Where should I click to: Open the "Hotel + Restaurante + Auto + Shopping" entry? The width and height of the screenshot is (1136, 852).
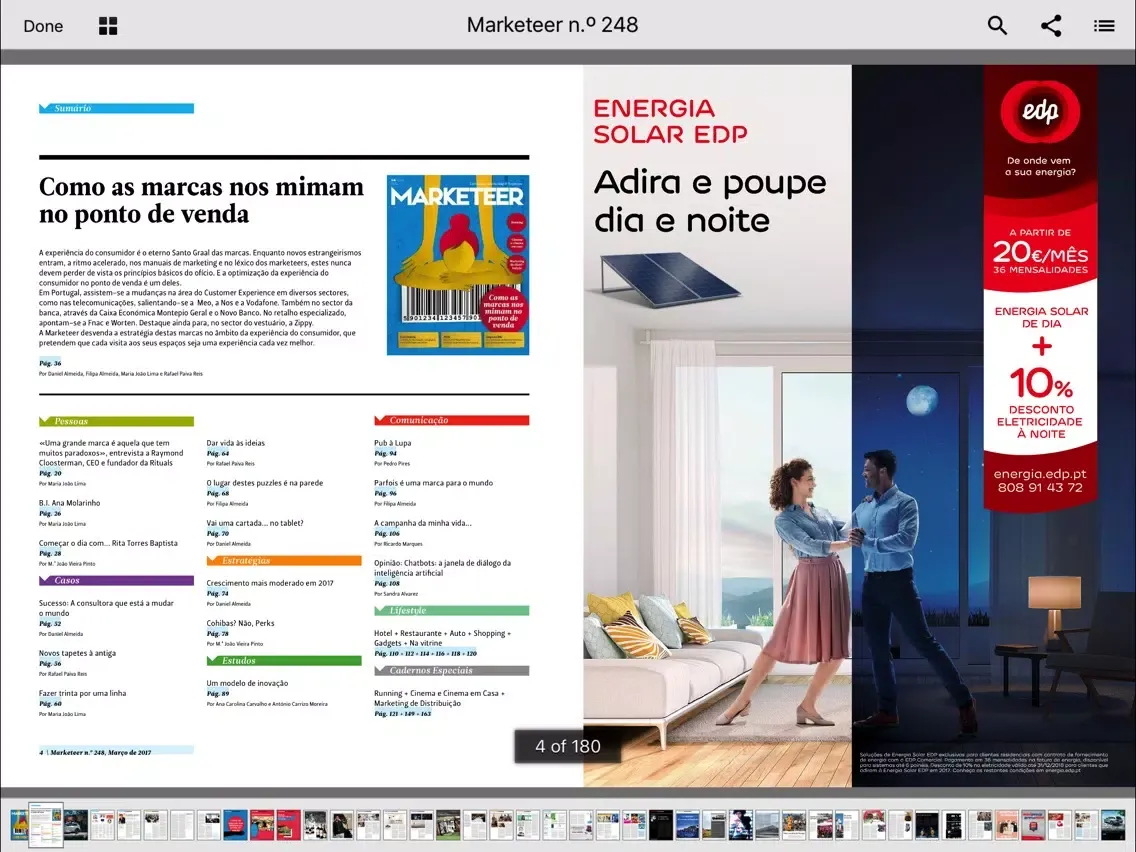tap(443, 638)
